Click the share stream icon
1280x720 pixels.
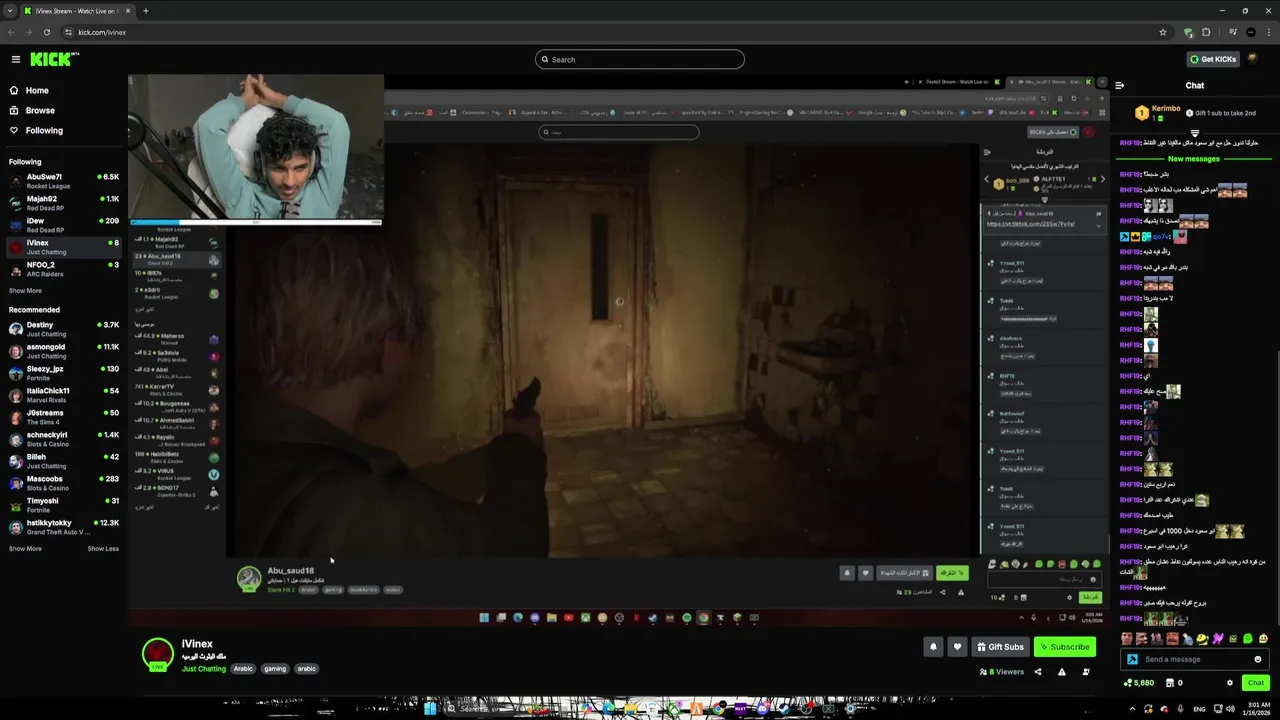[1038, 672]
